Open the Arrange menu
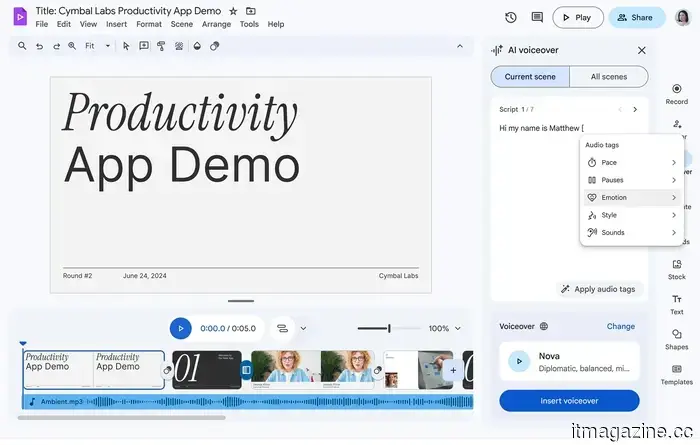This screenshot has height=445, width=700. click(x=216, y=24)
